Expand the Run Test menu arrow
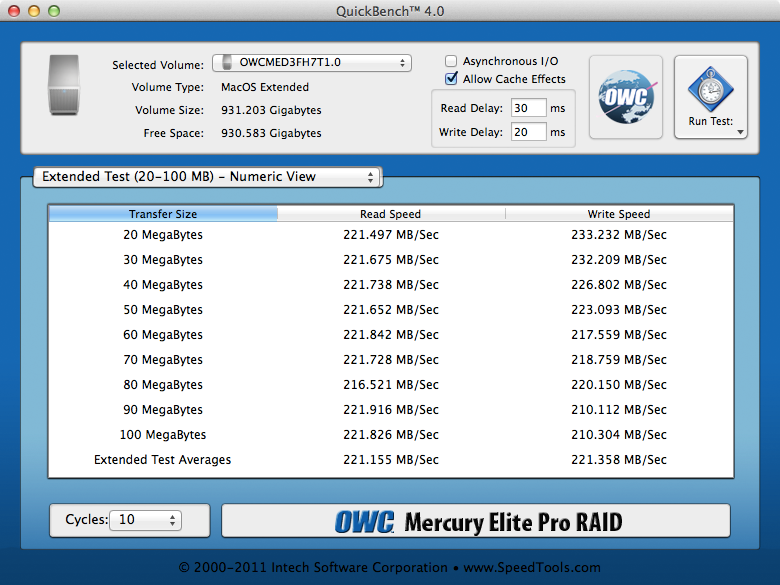The width and height of the screenshot is (780, 585). tap(741, 130)
